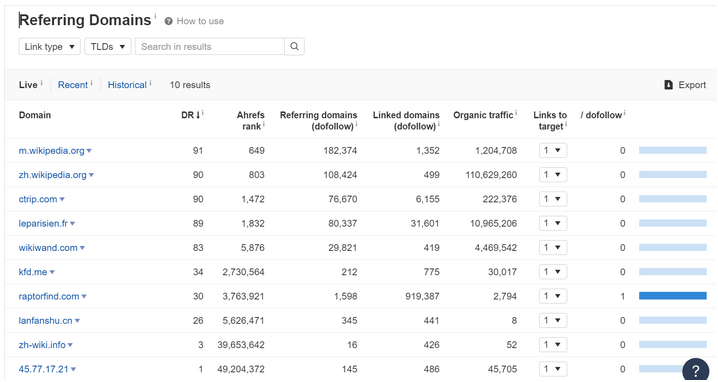
Task: Open links-to-target dropdown for zh-wiki.info
Action: pos(553,344)
